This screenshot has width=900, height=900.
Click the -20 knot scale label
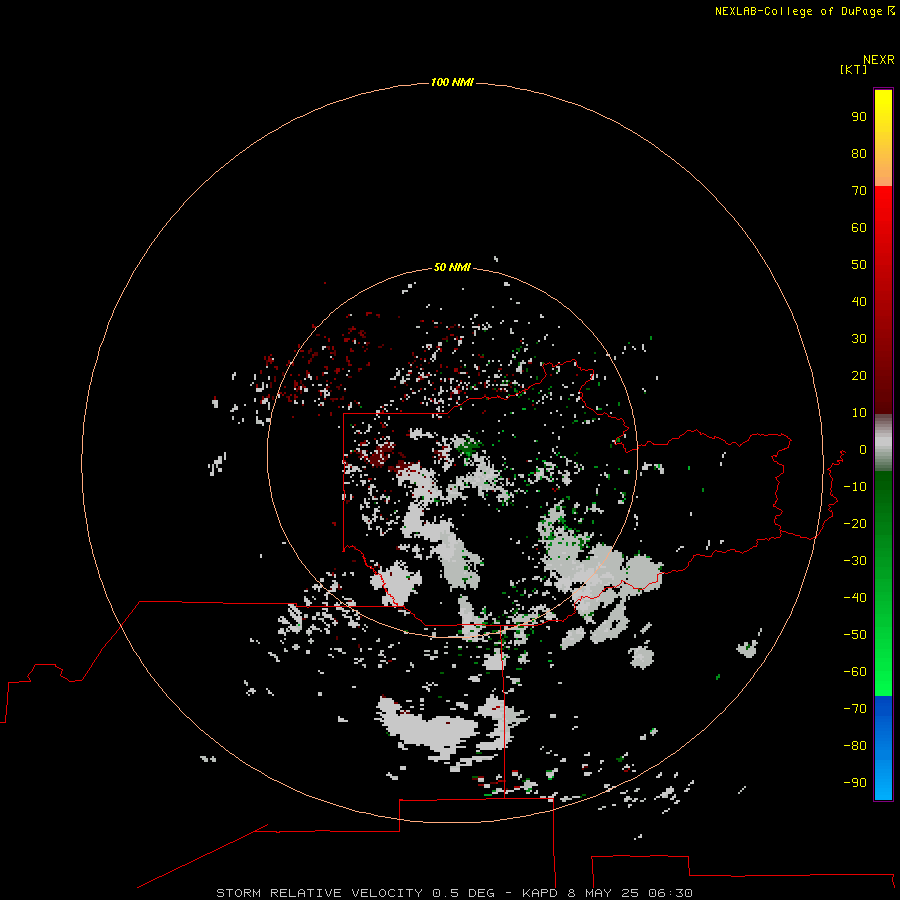click(x=855, y=523)
